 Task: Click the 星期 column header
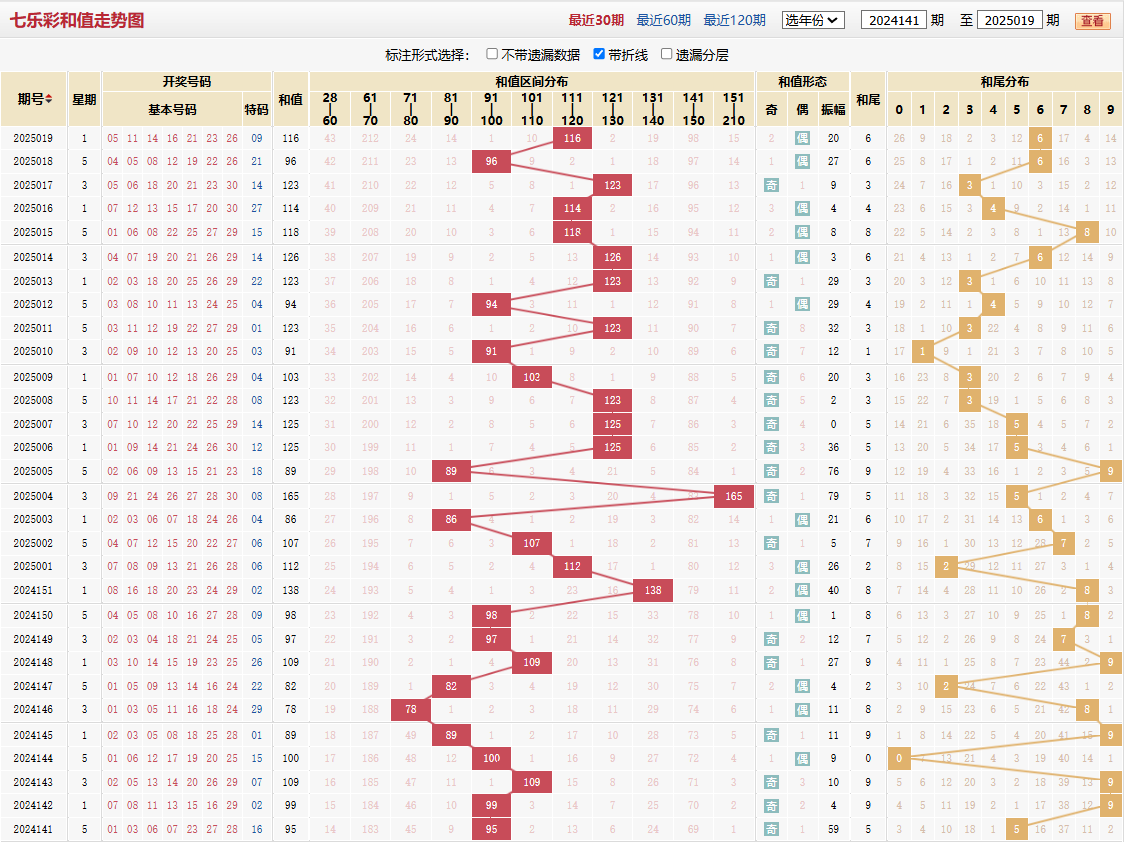85,99
